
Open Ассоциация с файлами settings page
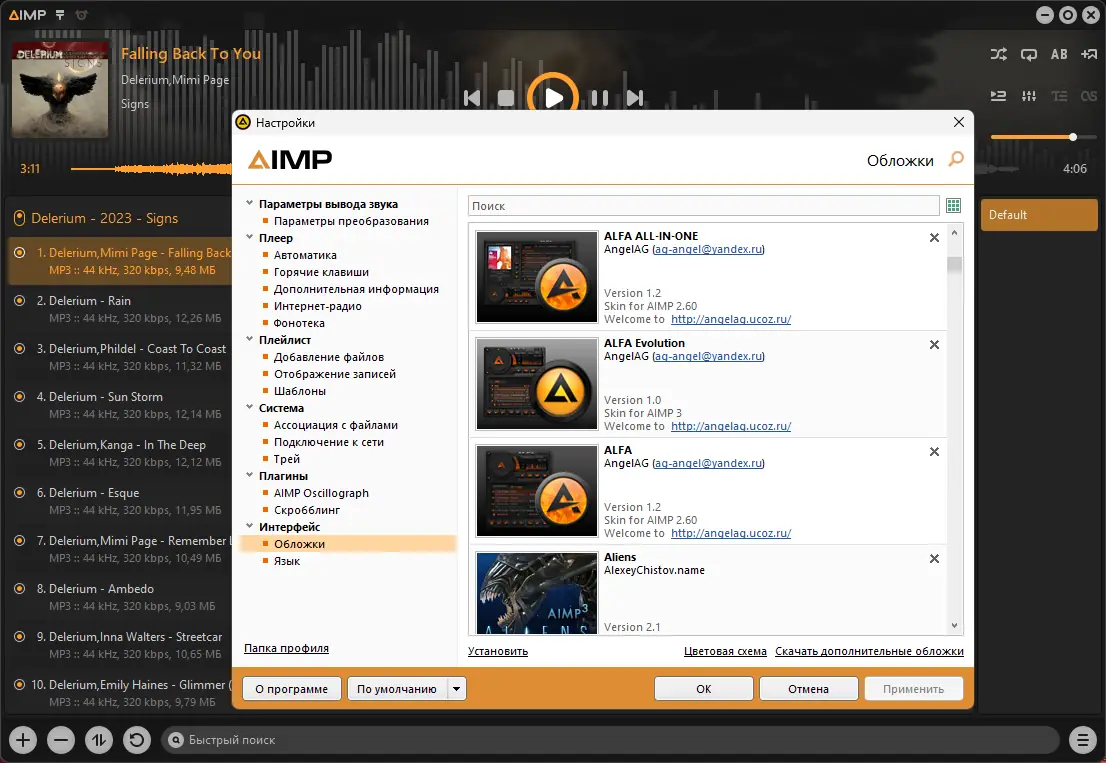(x=336, y=425)
